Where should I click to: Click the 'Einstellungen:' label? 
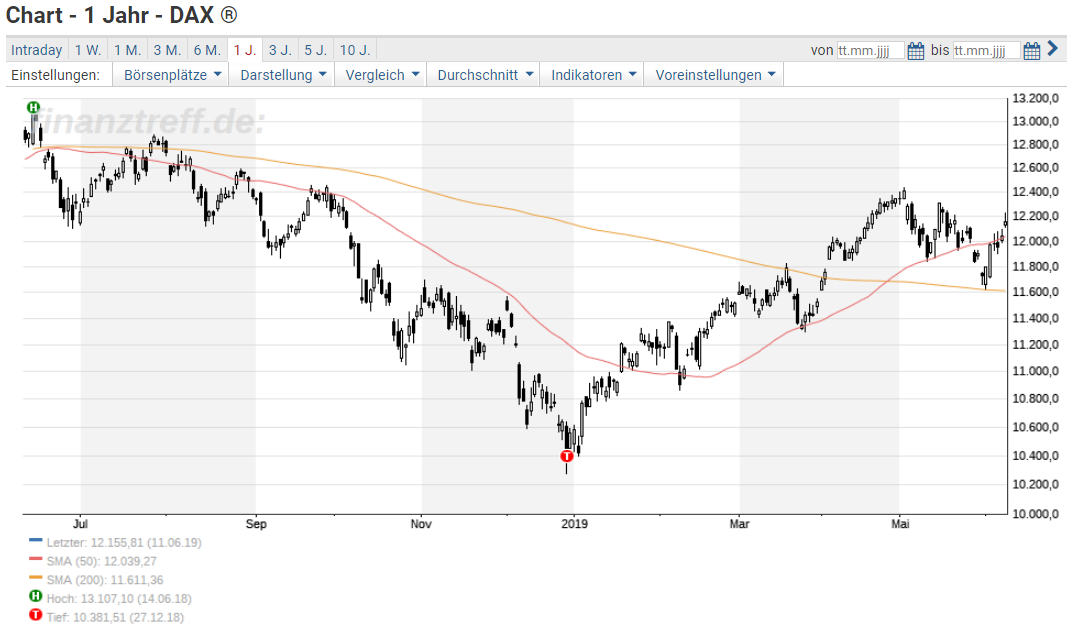55,75
